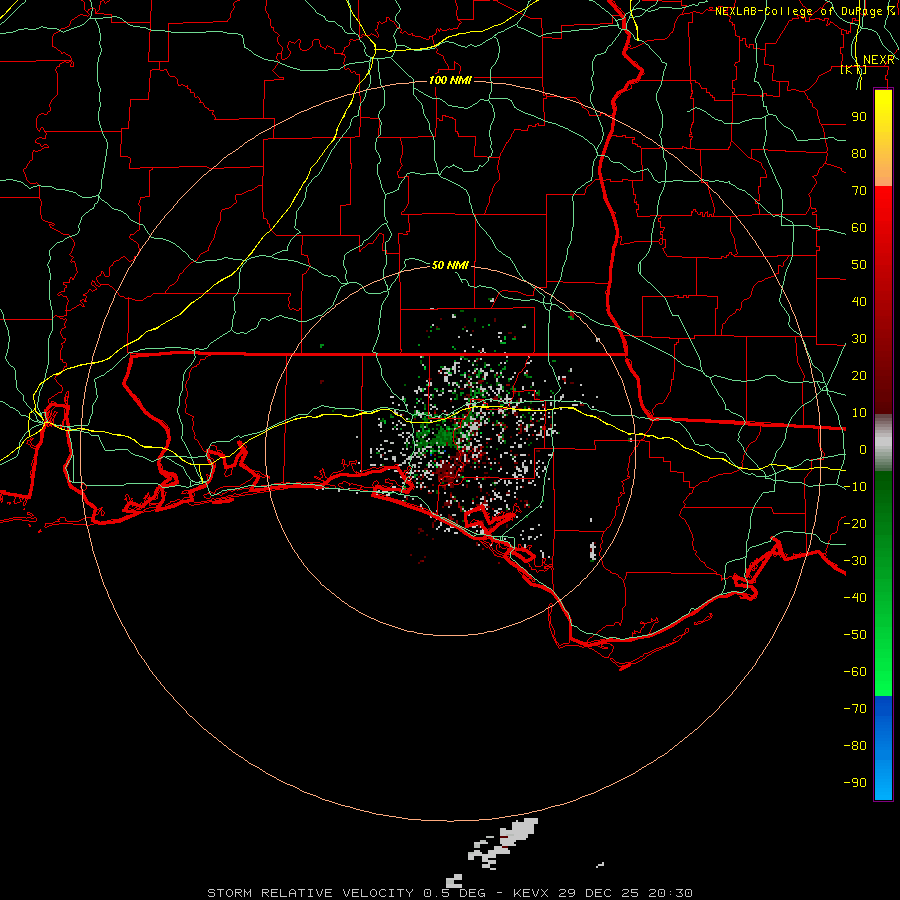Click the 50 NMI range ring label
This screenshot has width=900, height=900.
click(450, 265)
